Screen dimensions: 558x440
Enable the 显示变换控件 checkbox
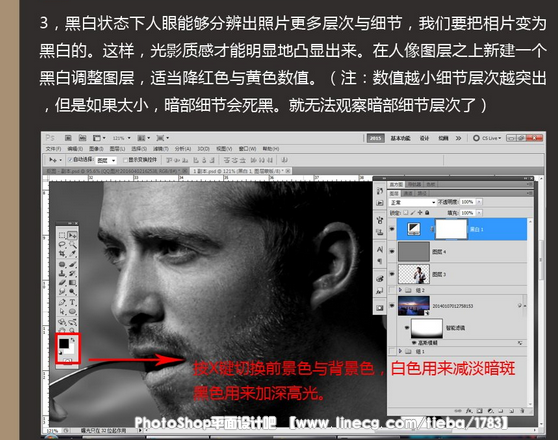point(125,160)
